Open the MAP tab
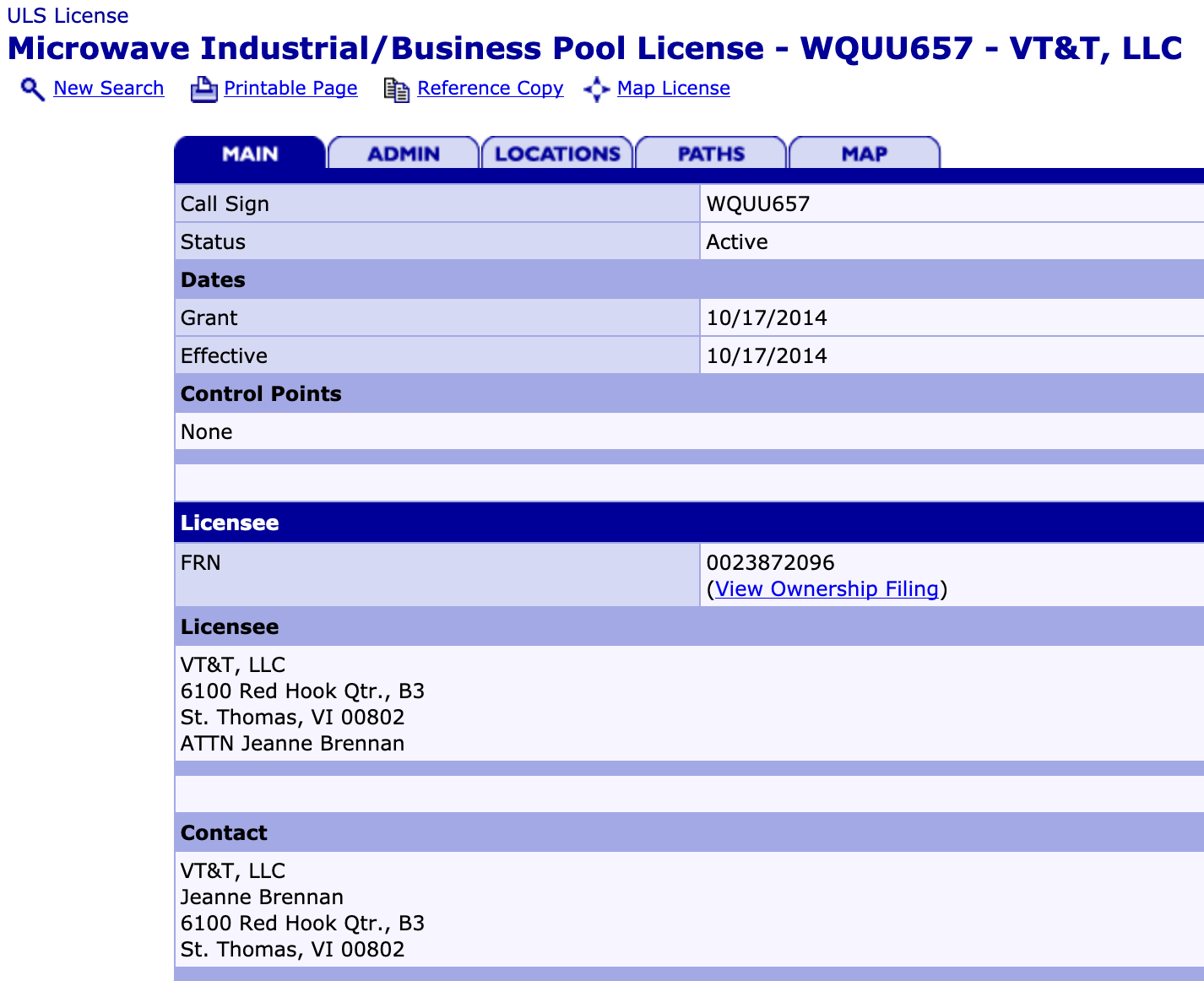 pos(864,154)
